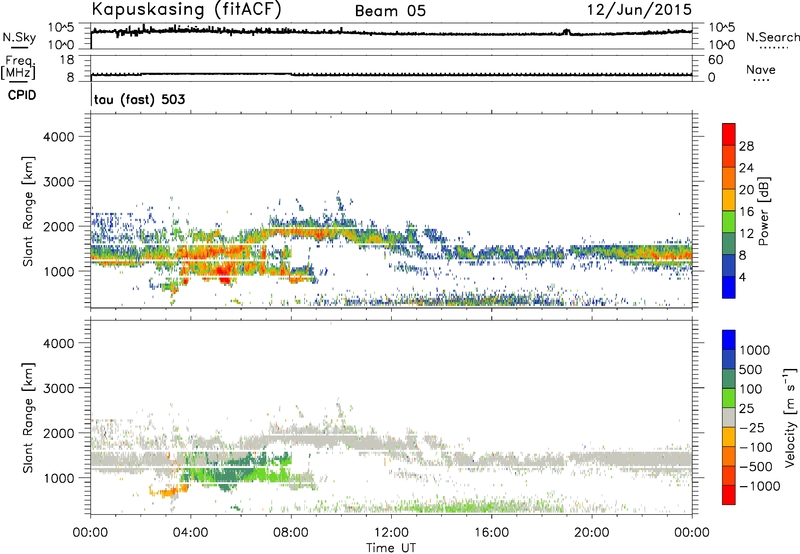
Task: Click the Power [dB] colorbar label
Action: click(763, 211)
